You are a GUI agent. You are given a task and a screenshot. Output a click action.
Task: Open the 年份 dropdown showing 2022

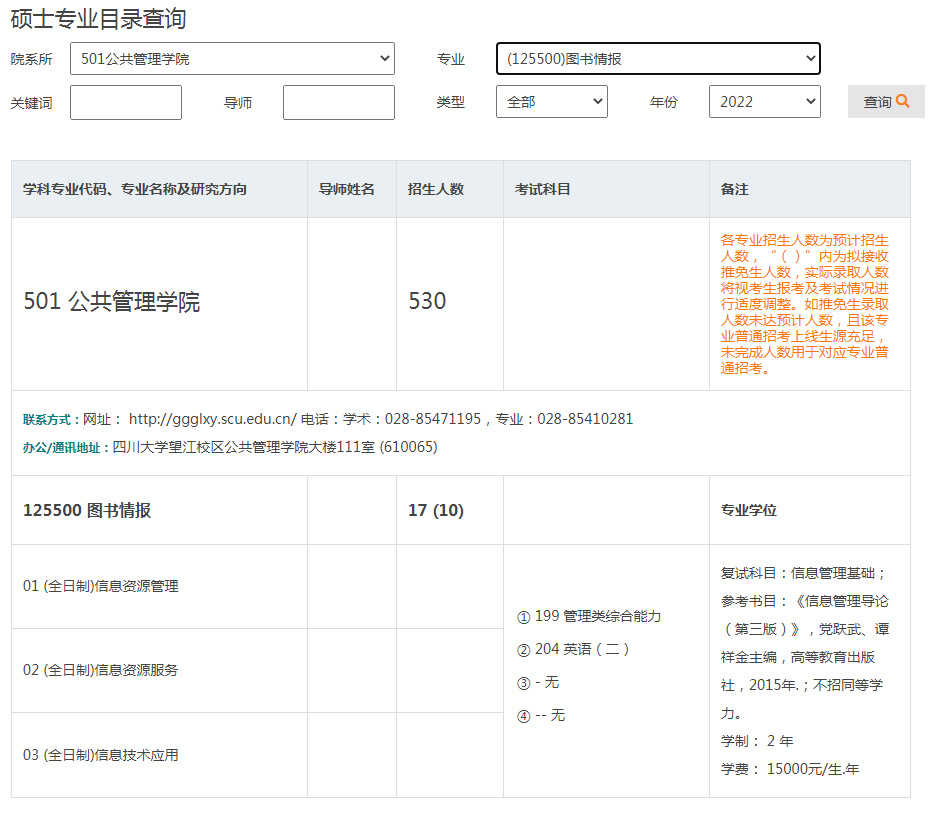click(x=764, y=101)
